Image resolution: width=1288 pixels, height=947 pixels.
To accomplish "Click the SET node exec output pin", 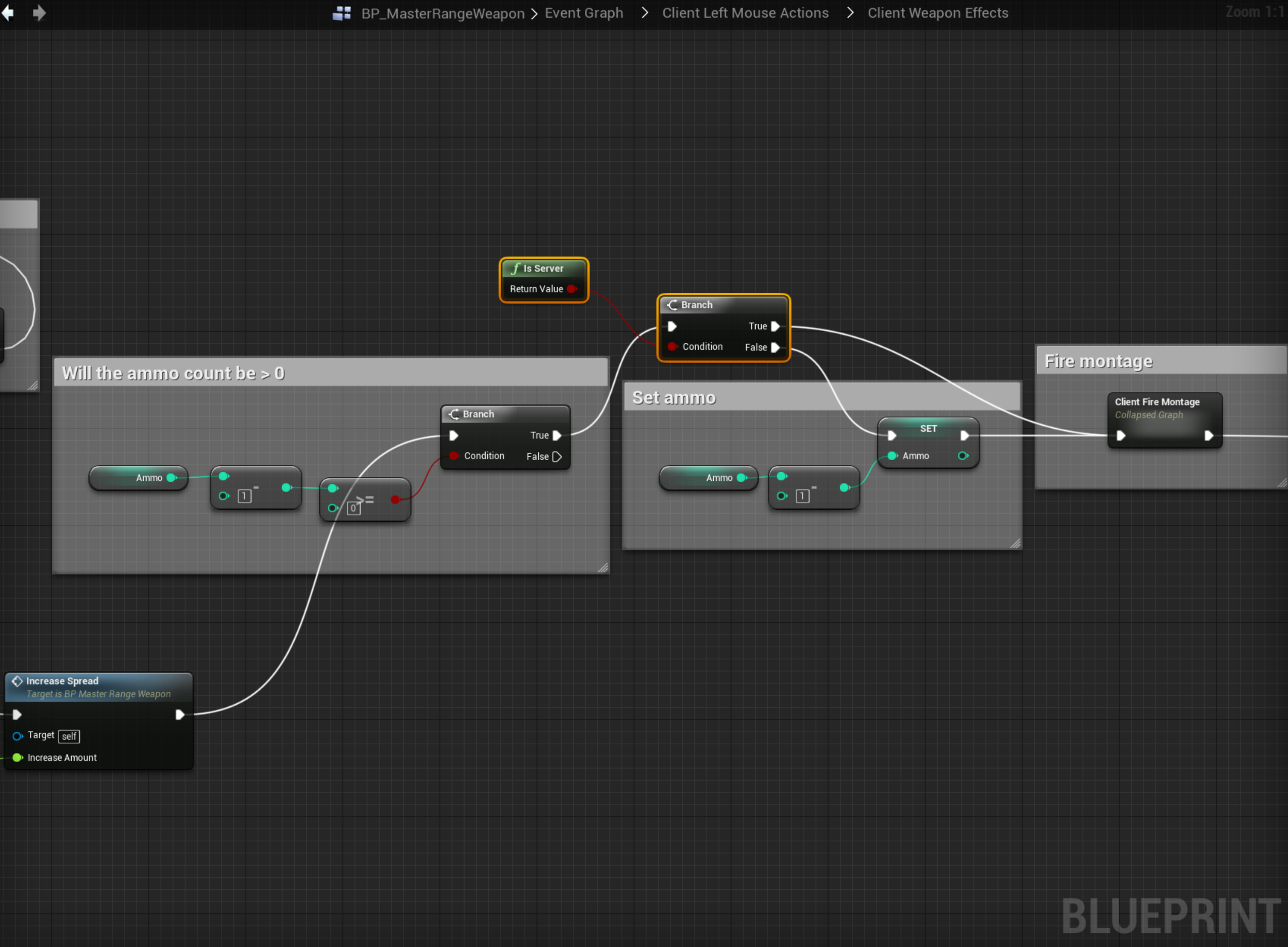I will [965, 436].
